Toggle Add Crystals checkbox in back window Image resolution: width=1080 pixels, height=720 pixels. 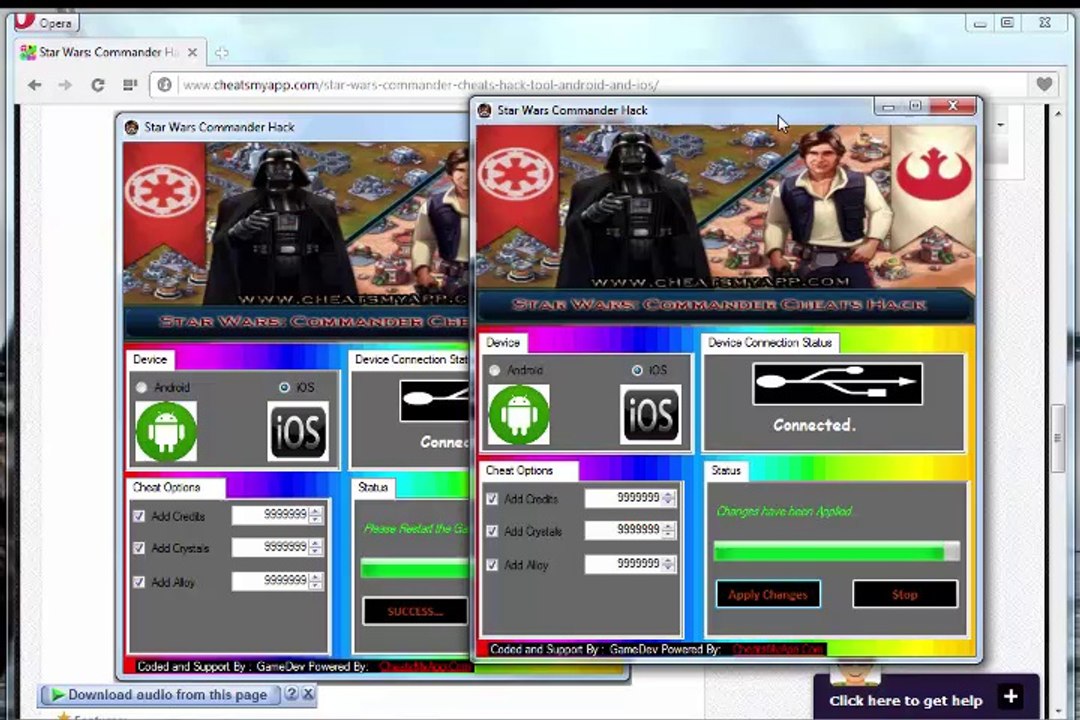[138, 548]
